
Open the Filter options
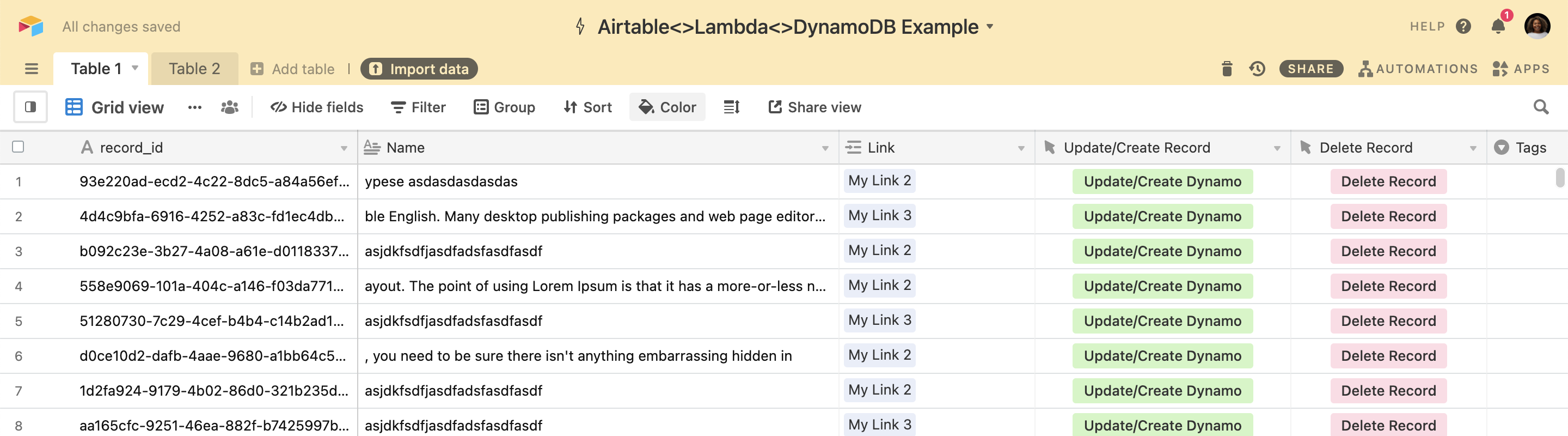point(418,107)
